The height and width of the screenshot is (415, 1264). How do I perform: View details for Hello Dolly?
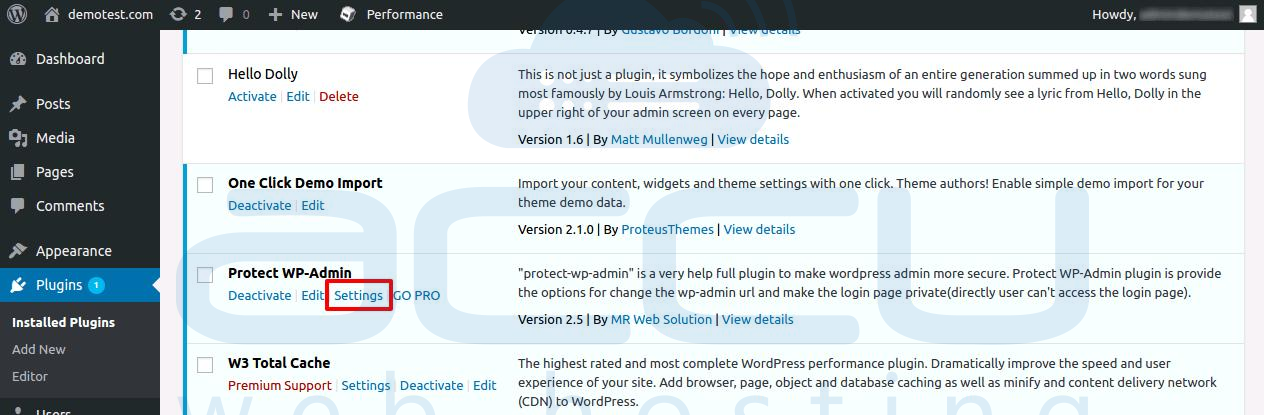(753, 139)
